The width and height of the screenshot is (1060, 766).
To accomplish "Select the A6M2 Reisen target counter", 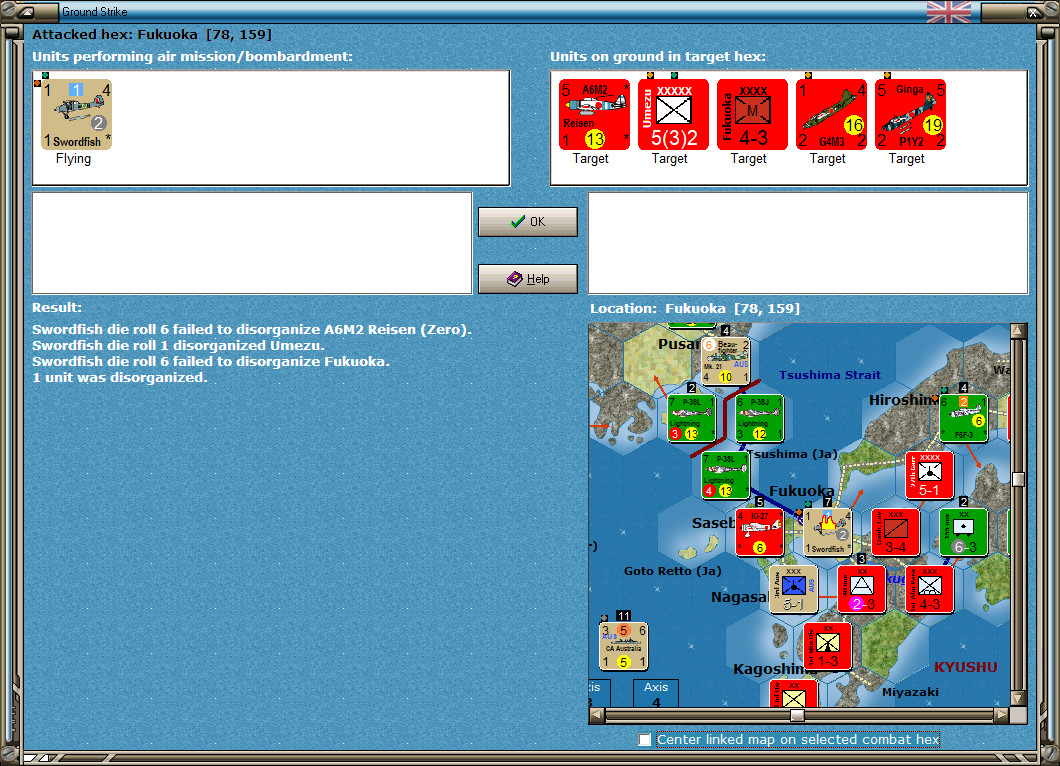I will pyautogui.click(x=594, y=114).
